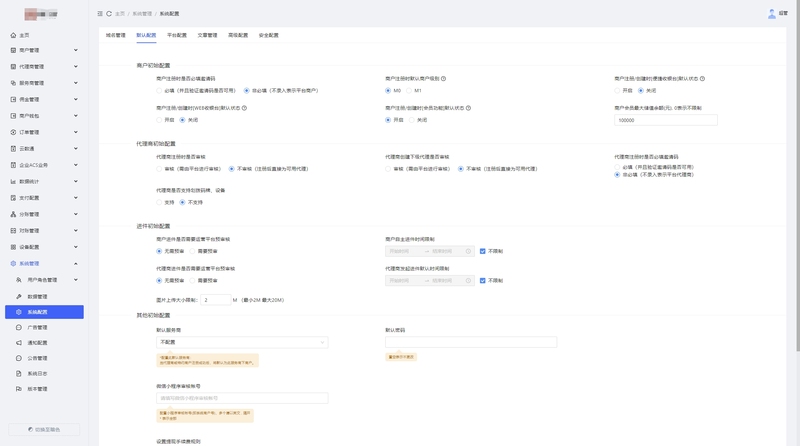
Task: Click the 图片上传大小限制 number field
Action: pos(215,300)
